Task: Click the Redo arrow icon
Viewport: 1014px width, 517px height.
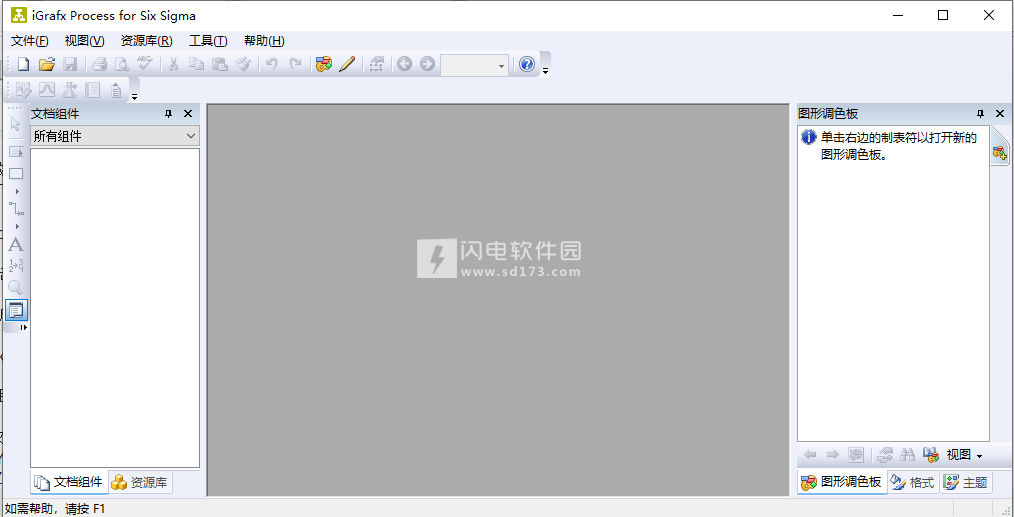Action: (295, 64)
